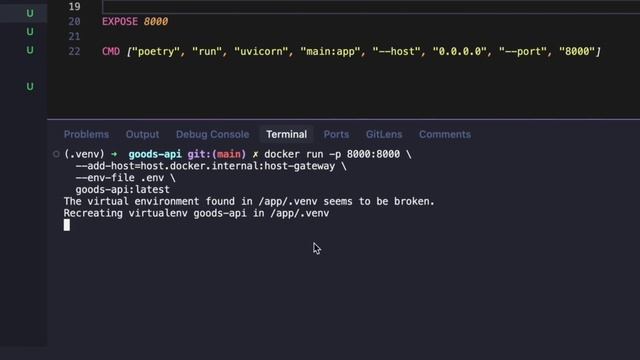Click the EXPOSE keyword on line 20
Viewport: 640px width, 360px height.
click(120, 21)
